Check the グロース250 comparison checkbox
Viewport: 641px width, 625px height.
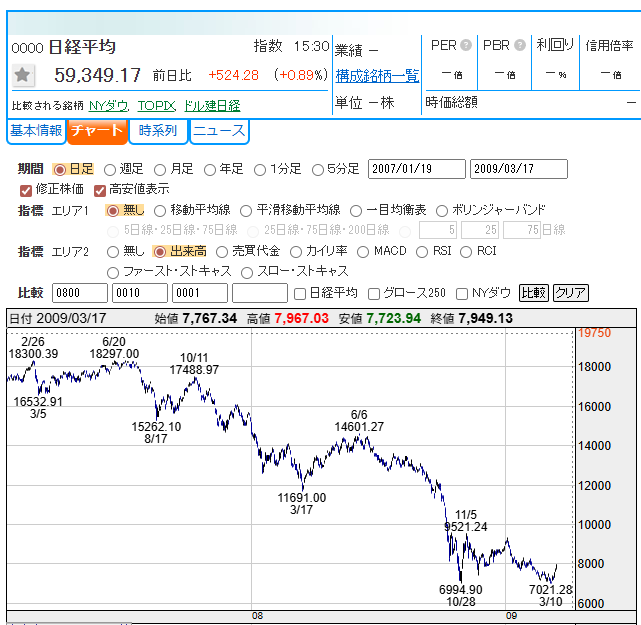tap(374, 294)
